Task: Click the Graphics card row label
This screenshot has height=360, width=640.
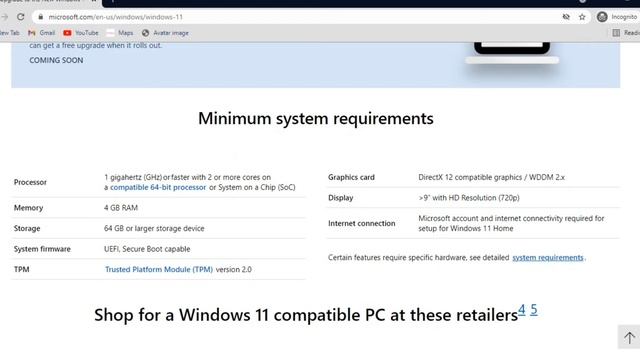Action: click(x=351, y=177)
